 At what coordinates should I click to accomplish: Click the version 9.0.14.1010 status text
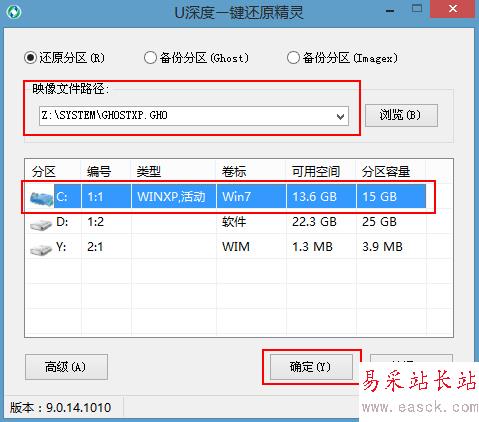(60, 408)
